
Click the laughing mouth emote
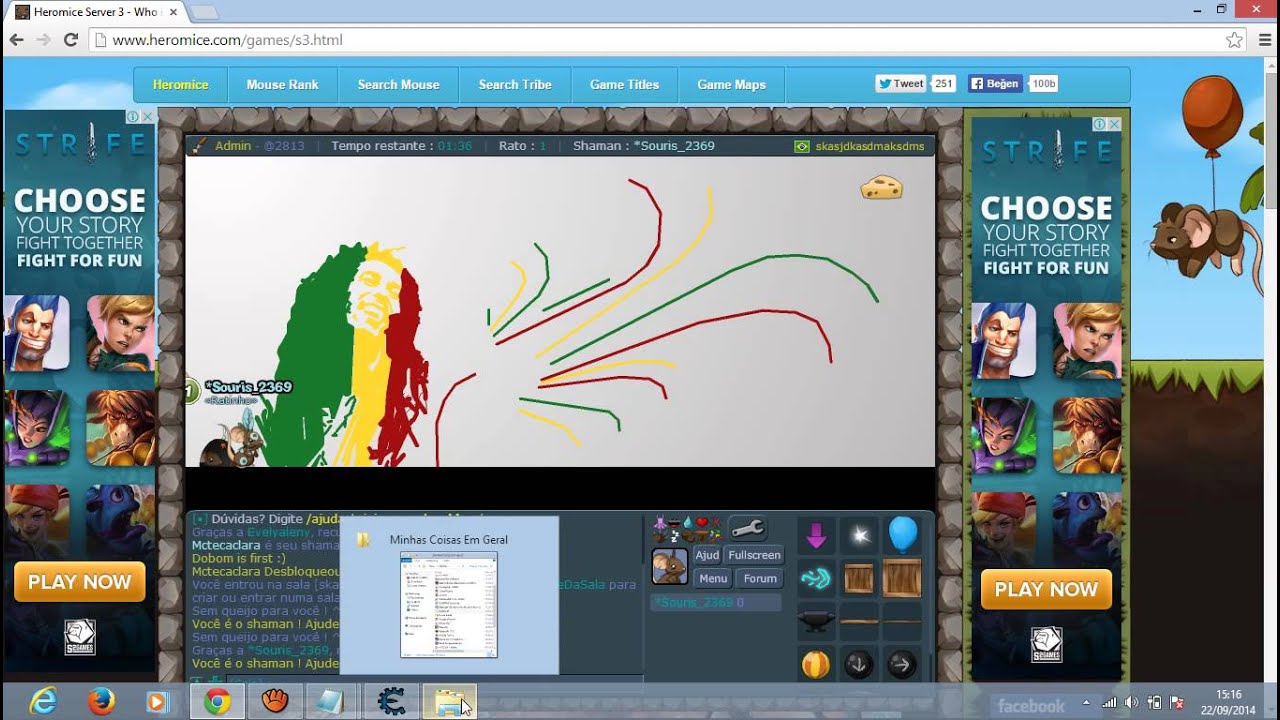click(x=674, y=523)
